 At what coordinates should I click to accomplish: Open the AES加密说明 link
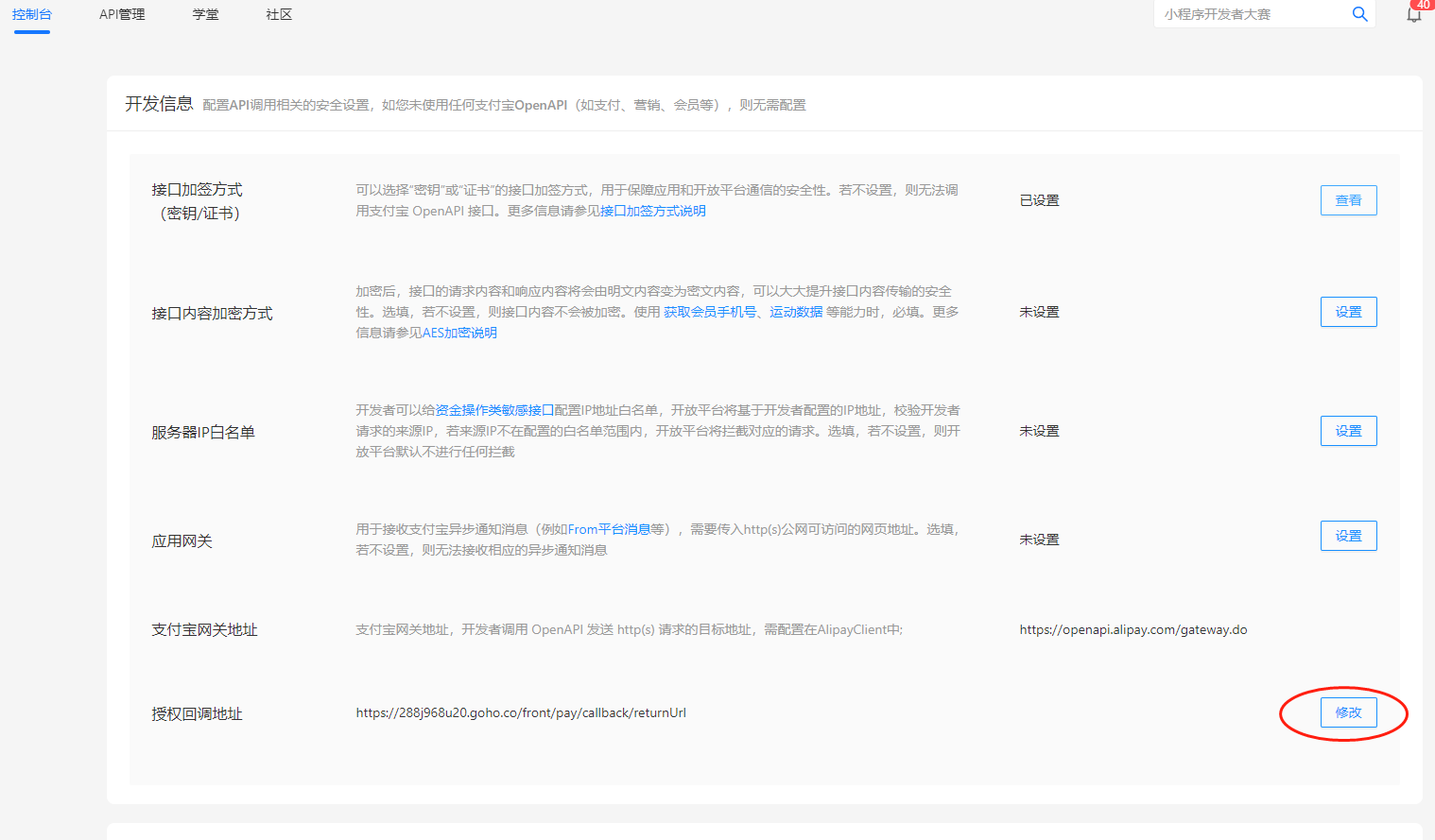pos(459,333)
